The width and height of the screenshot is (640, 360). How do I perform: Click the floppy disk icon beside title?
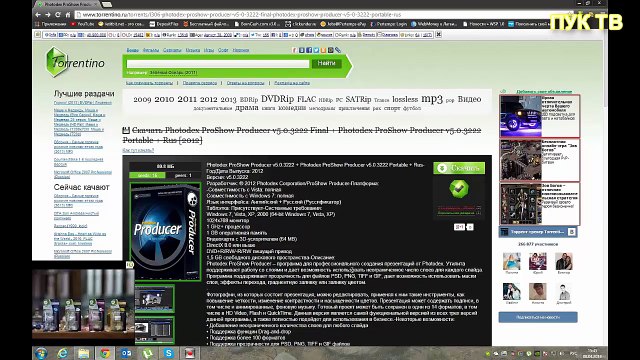(x=126, y=130)
